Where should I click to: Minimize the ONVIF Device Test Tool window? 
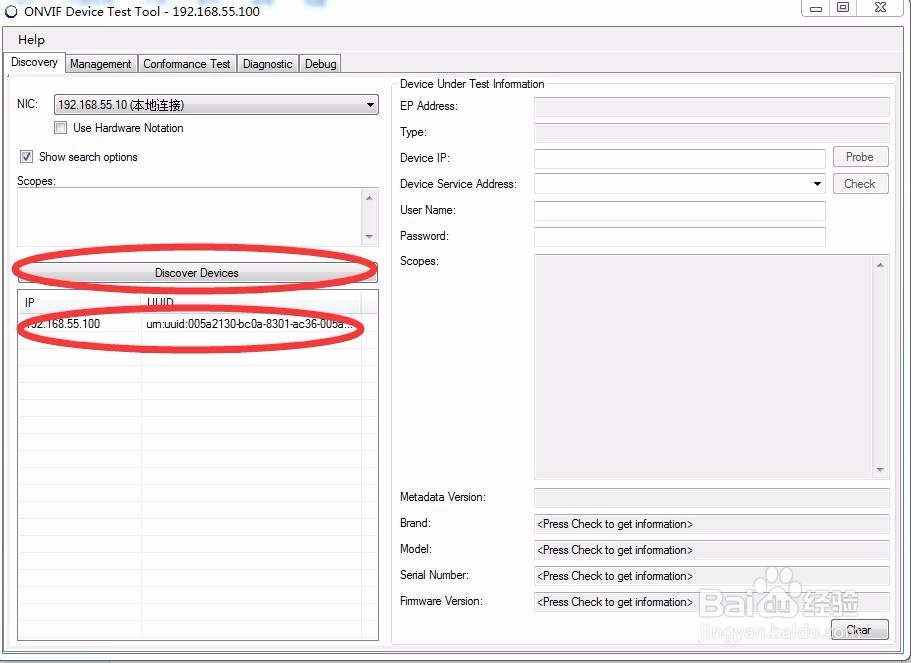(x=816, y=8)
